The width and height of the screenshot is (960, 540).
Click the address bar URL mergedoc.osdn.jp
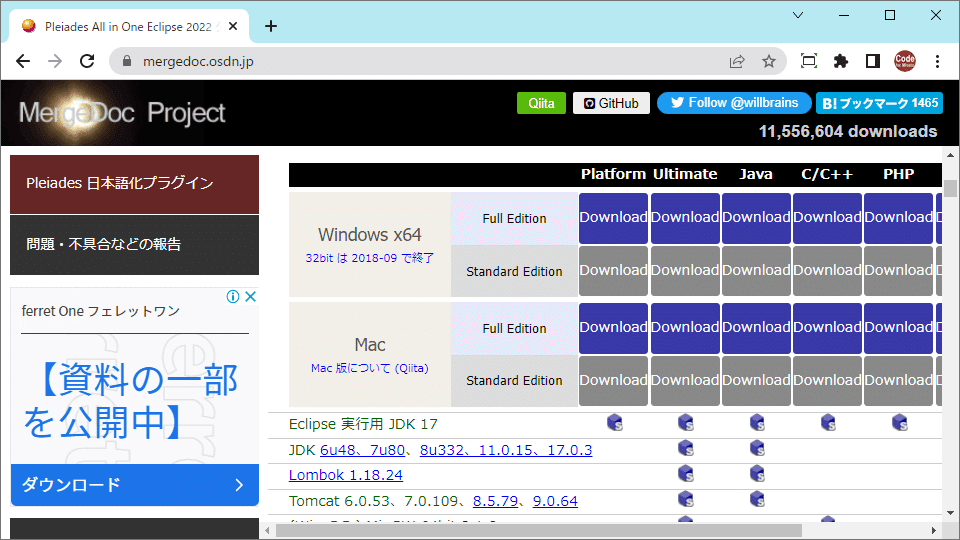coord(198,61)
